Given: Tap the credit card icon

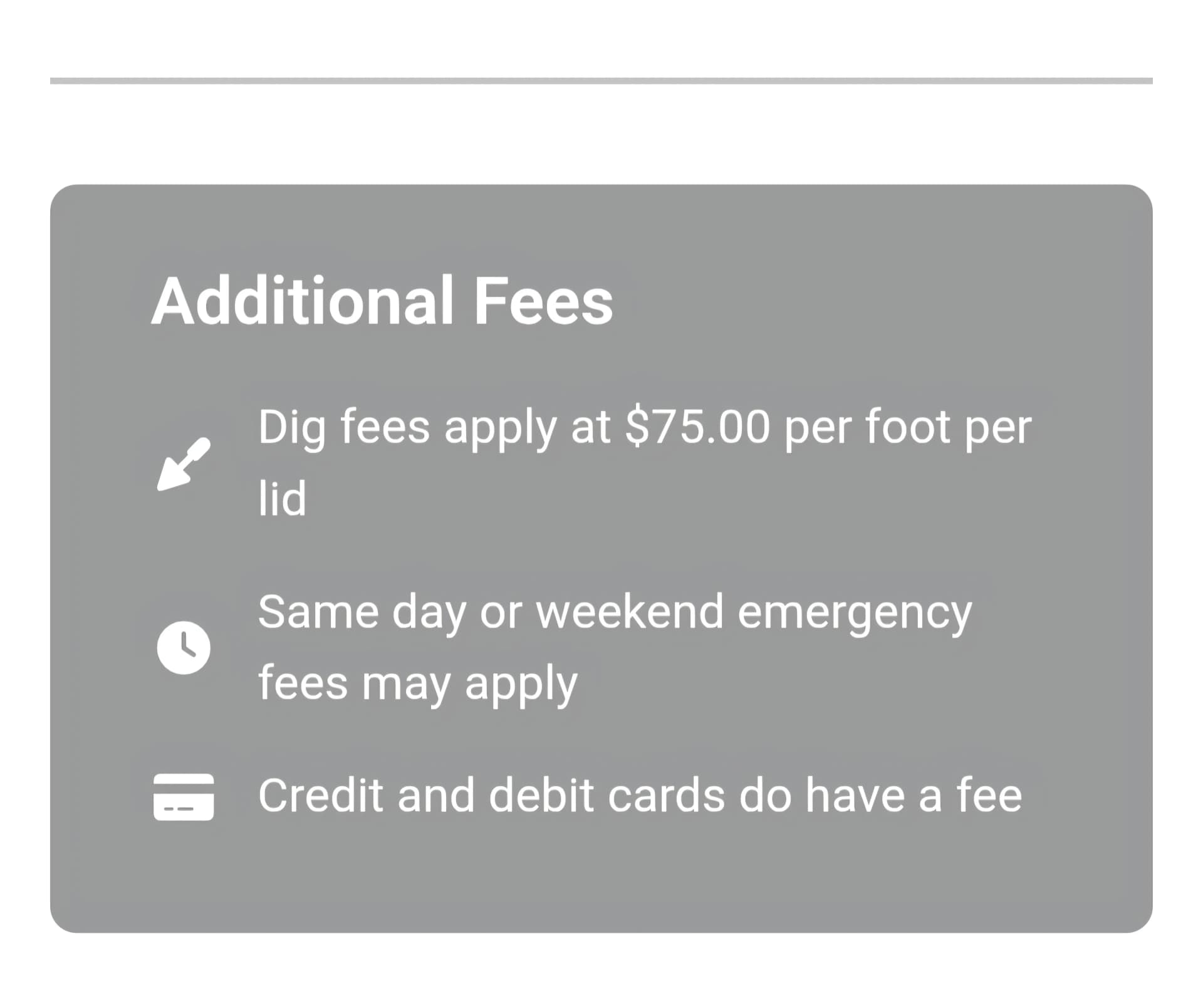Looking at the screenshot, I should point(184,797).
